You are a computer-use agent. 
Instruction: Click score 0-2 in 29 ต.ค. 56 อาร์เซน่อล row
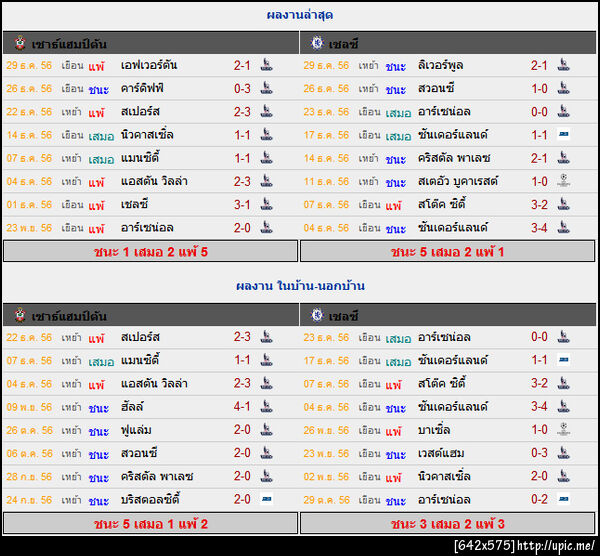pyautogui.click(x=539, y=499)
